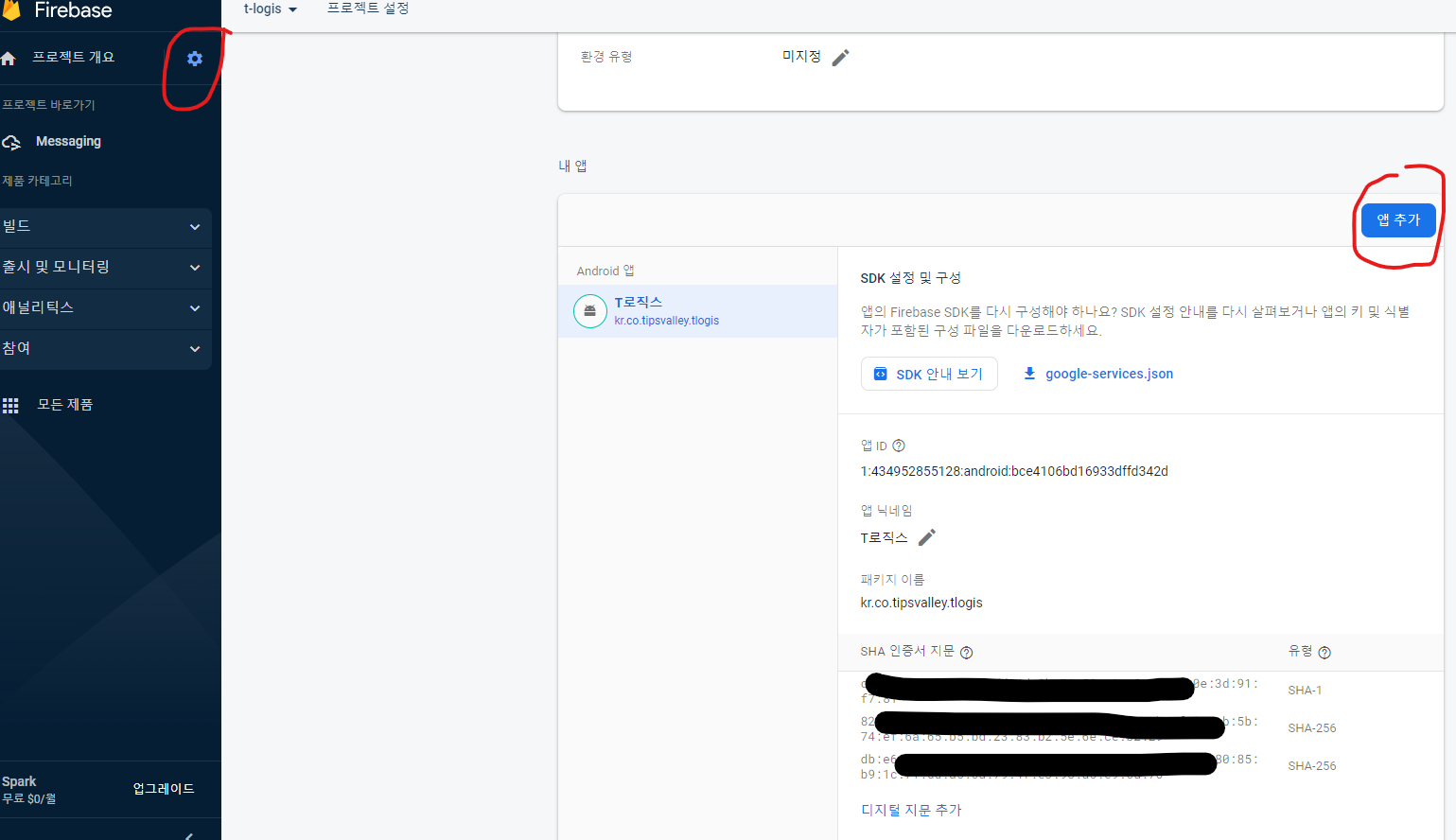Click the 미지정 environment value
The height and width of the screenshot is (840, 1456).
coord(801,57)
